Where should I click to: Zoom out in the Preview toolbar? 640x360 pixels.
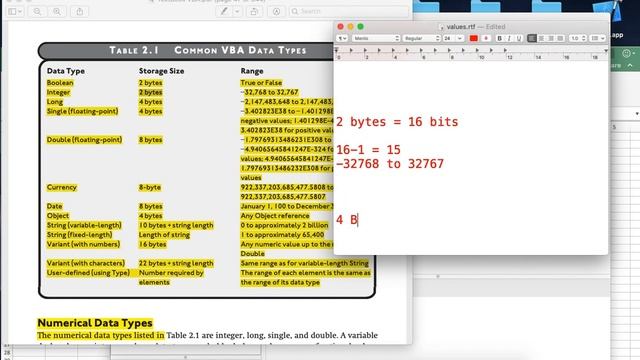[x=37, y=11]
